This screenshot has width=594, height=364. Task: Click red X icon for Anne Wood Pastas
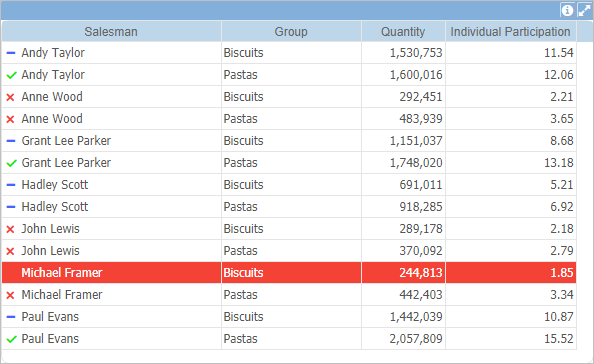[x=11, y=119]
